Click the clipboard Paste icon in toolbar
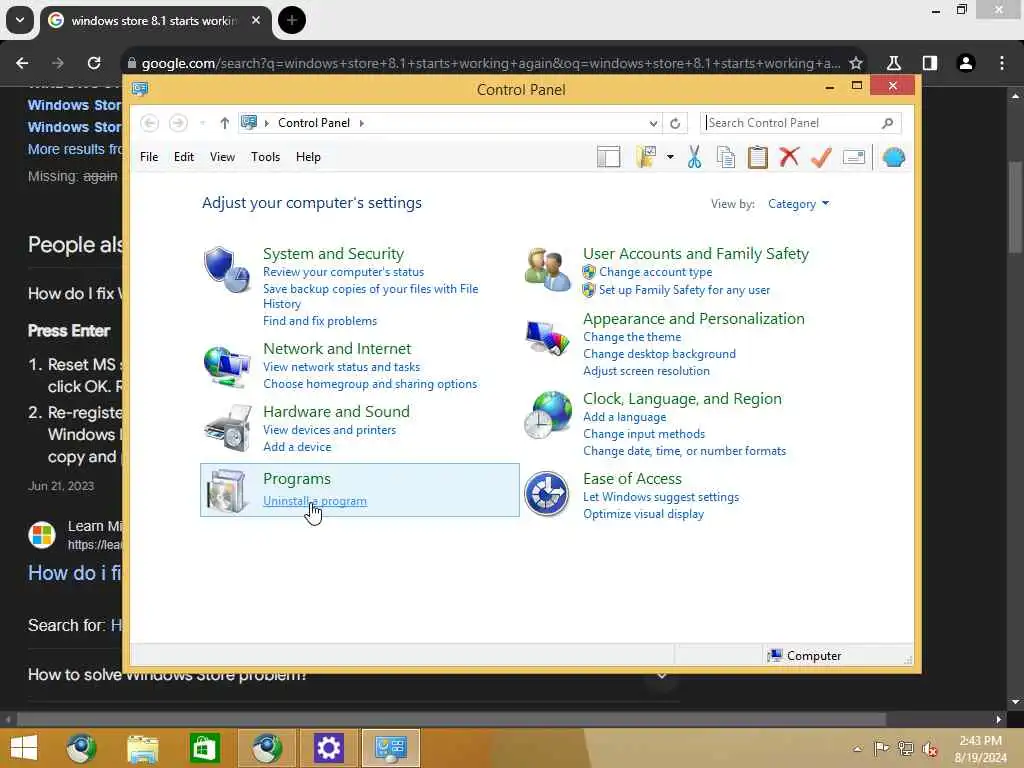This screenshot has width=1024, height=768. tap(758, 157)
